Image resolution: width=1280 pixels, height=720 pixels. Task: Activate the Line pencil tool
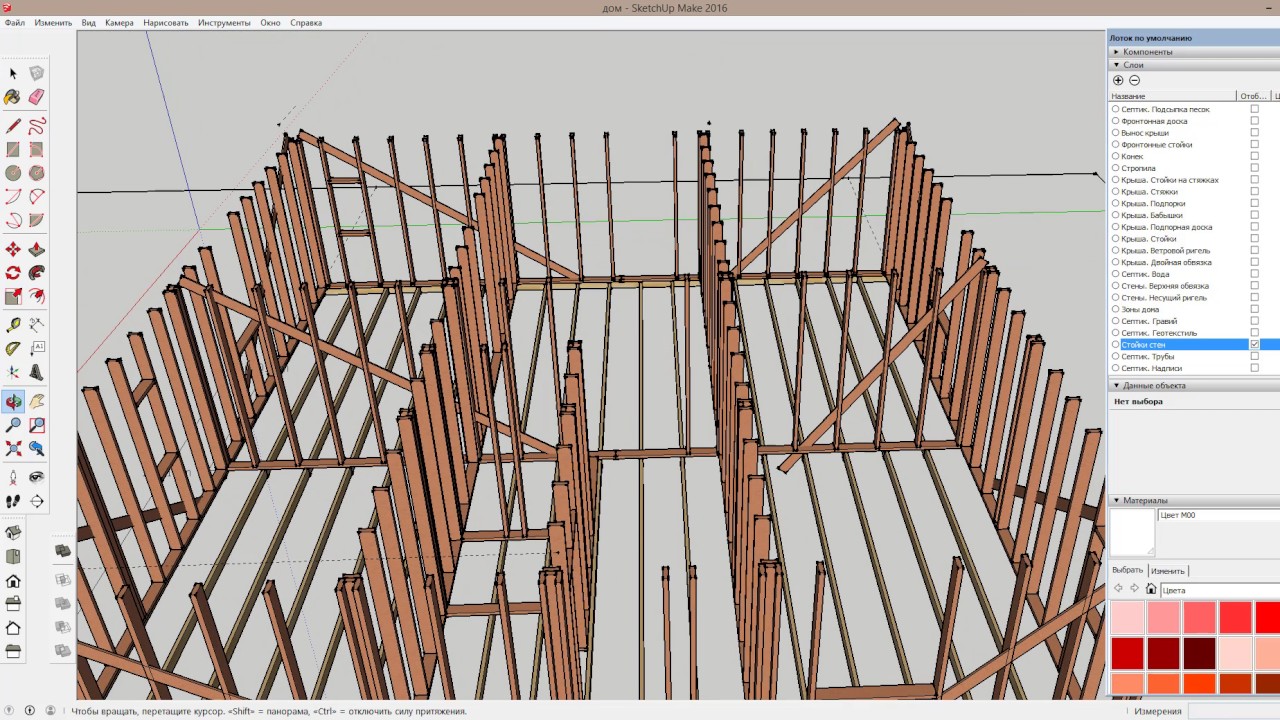pos(13,126)
